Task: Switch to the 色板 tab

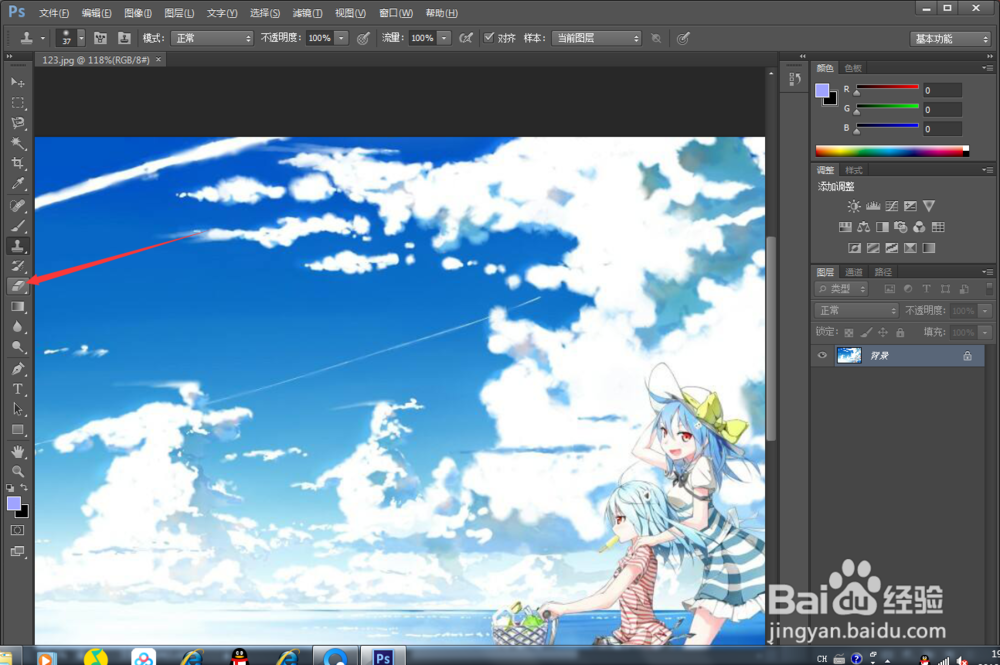Action: [x=853, y=68]
